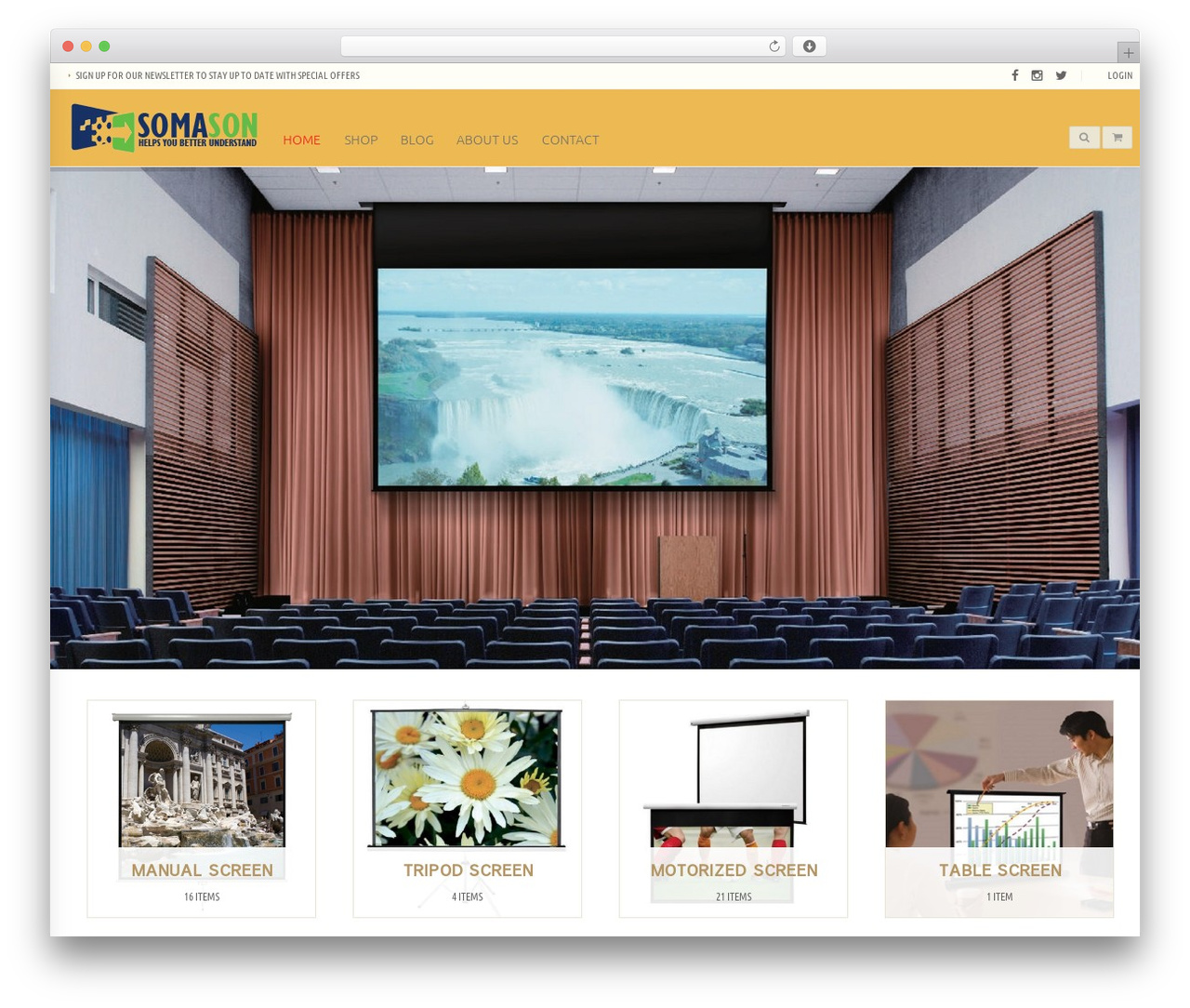Open the Instagram social link
This screenshot has width=1190, height=1008.
click(1037, 75)
